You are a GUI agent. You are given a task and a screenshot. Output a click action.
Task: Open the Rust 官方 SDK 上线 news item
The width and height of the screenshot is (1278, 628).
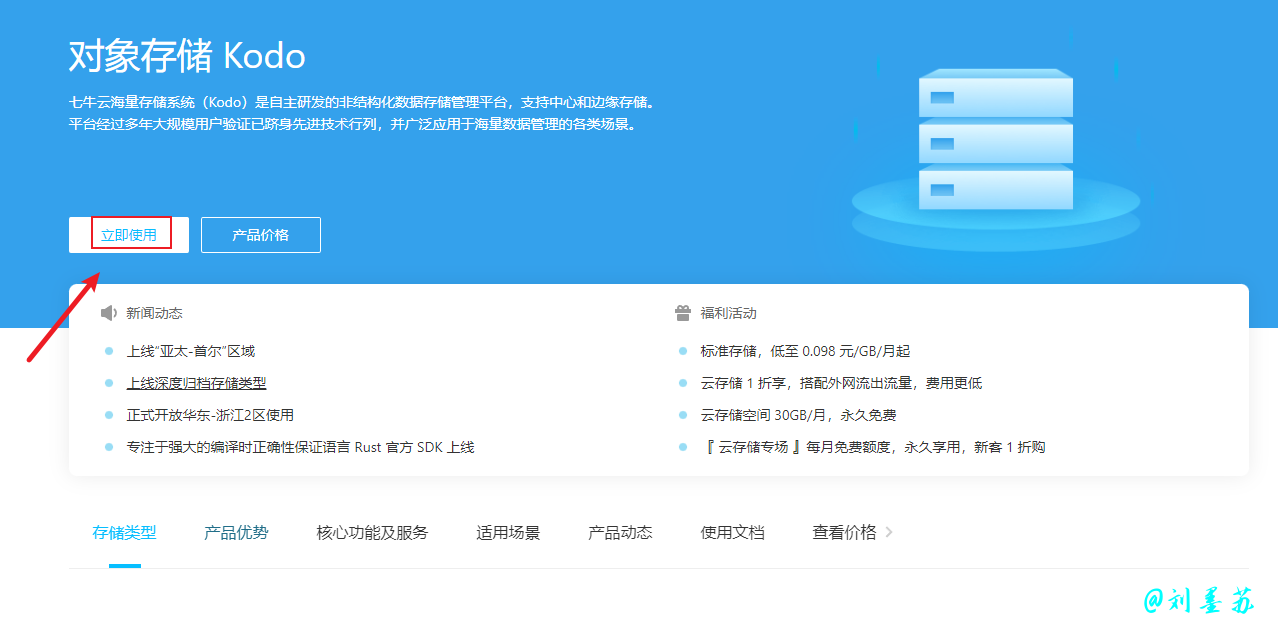click(x=301, y=447)
